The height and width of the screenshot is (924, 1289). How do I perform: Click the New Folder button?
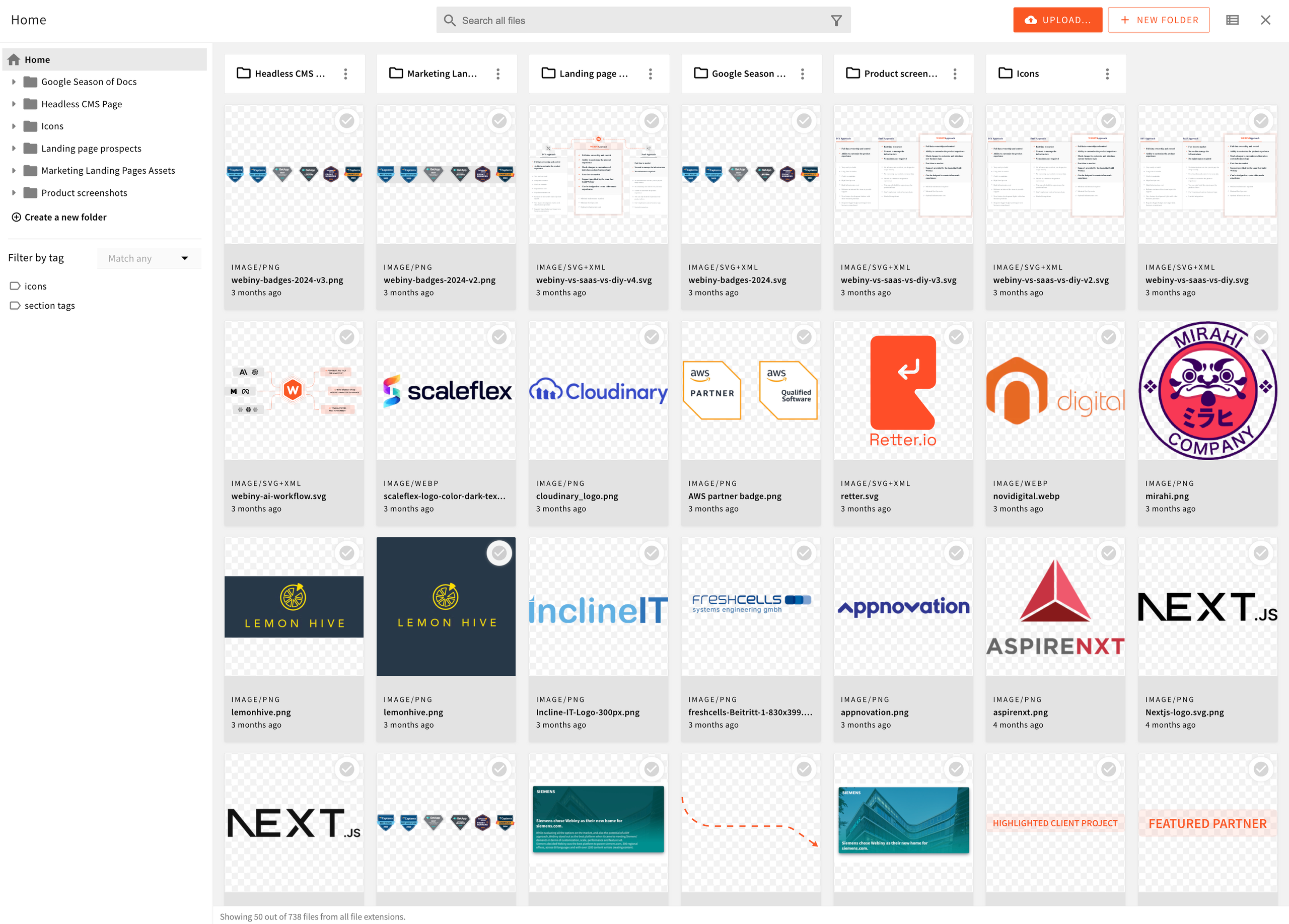point(1158,20)
